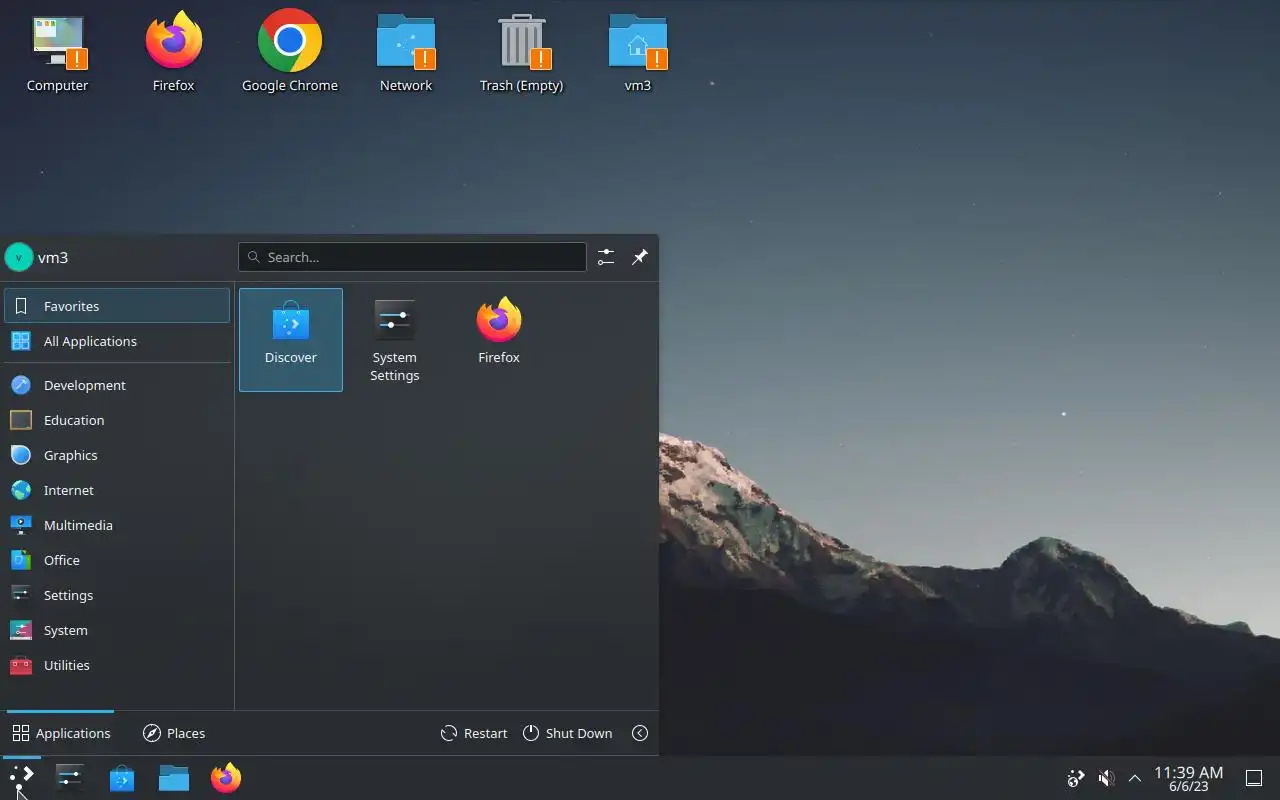
Task: Select the Favorites category
Action: (117, 306)
